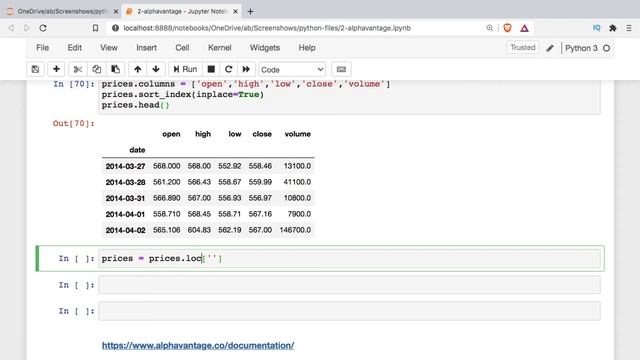Open the Kernel menu
Viewport: 640px width, 360px height.
(220, 48)
